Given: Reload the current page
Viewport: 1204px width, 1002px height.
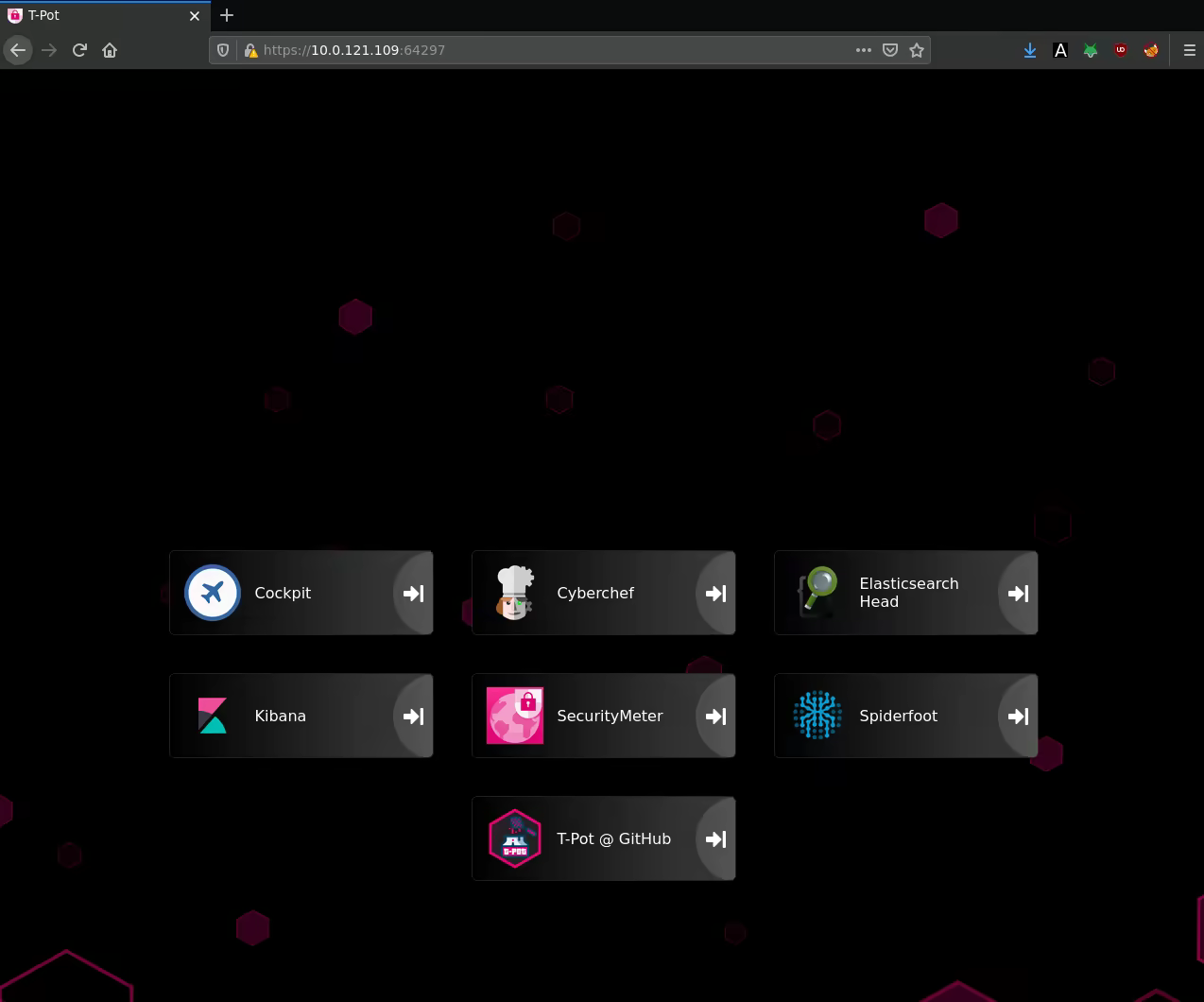Looking at the screenshot, I should (x=79, y=50).
